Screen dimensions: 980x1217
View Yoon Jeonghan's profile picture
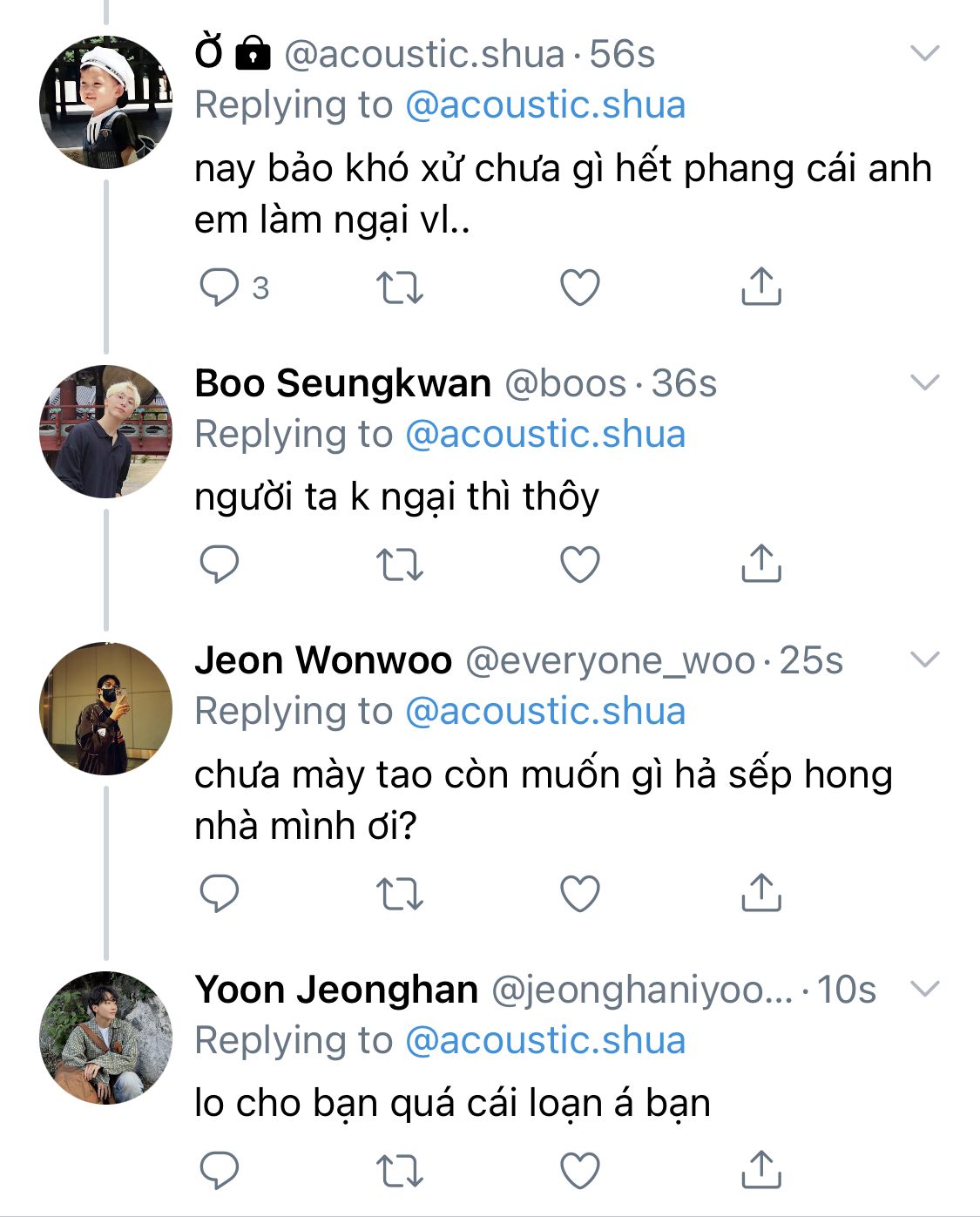105,1038
